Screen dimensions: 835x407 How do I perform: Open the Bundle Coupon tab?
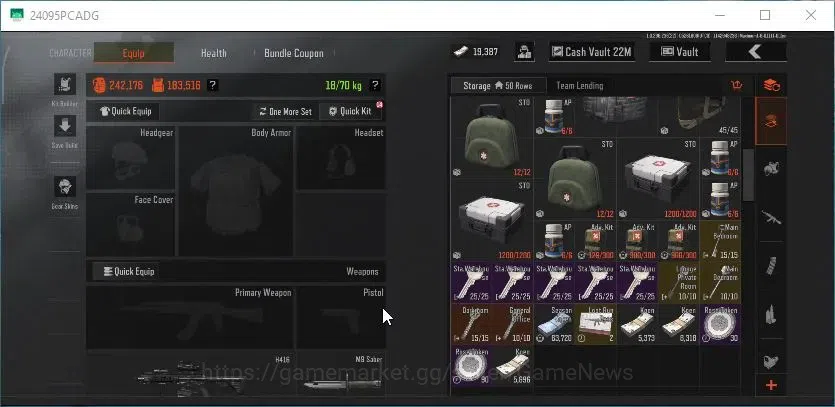pos(293,53)
